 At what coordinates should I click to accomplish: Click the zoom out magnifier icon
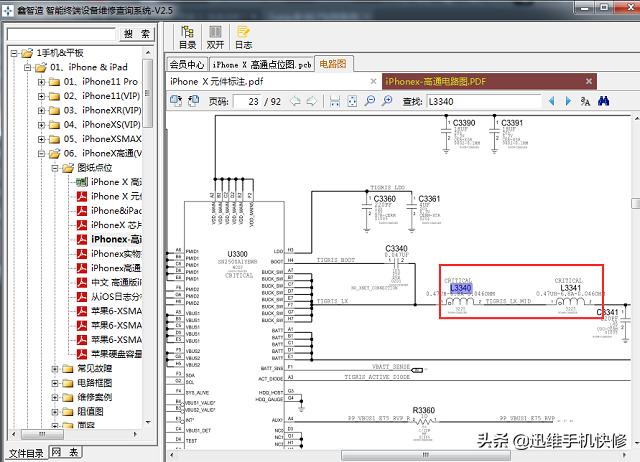pyautogui.click(x=369, y=101)
